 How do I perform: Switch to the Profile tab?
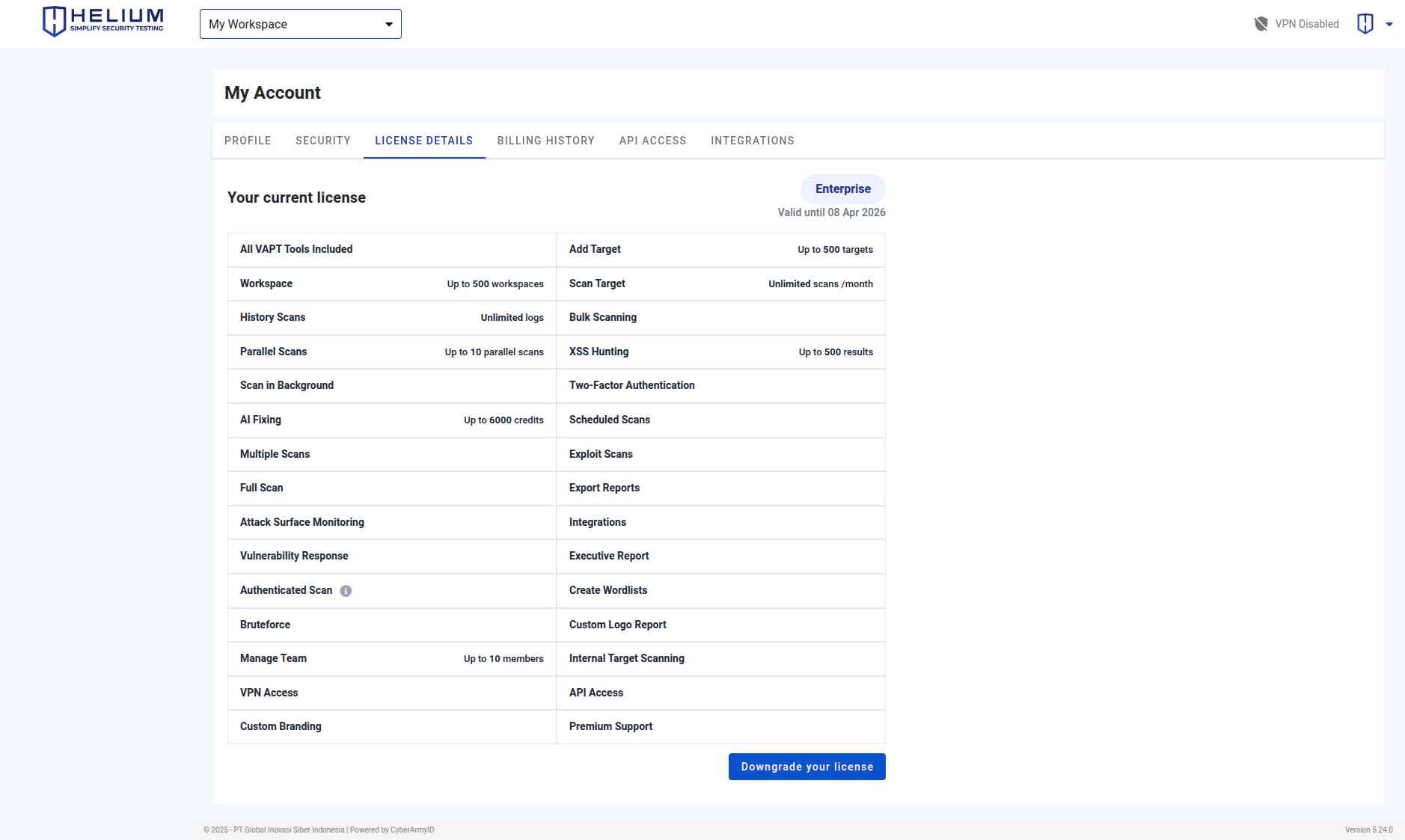248,141
